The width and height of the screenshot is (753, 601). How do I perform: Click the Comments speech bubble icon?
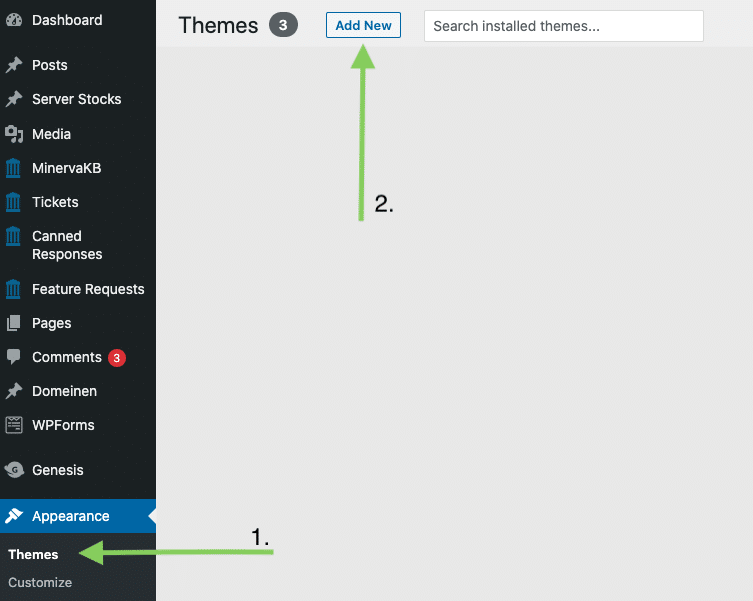point(14,357)
